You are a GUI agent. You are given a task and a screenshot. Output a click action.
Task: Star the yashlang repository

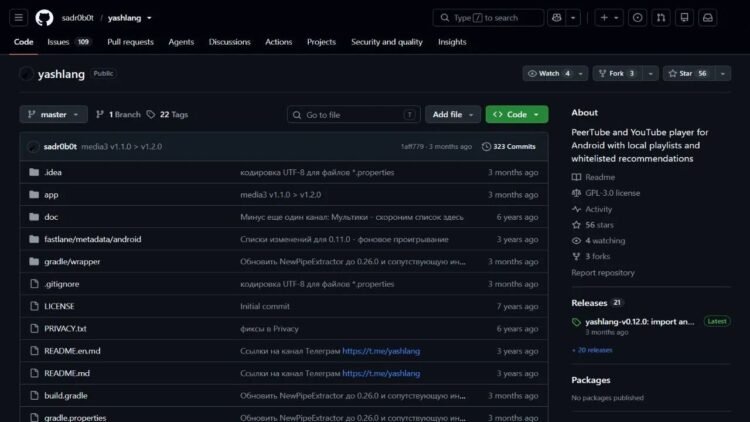point(689,73)
